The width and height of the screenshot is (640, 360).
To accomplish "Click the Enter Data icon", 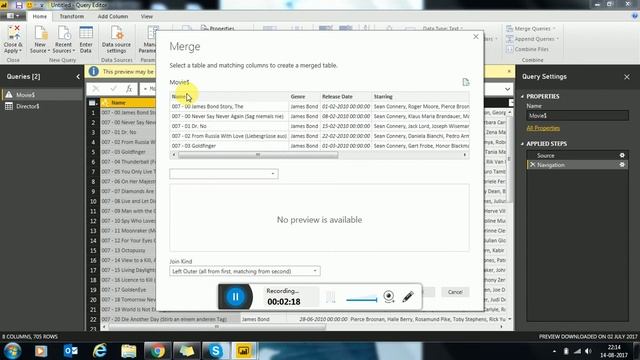I will [x=86, y=39].
